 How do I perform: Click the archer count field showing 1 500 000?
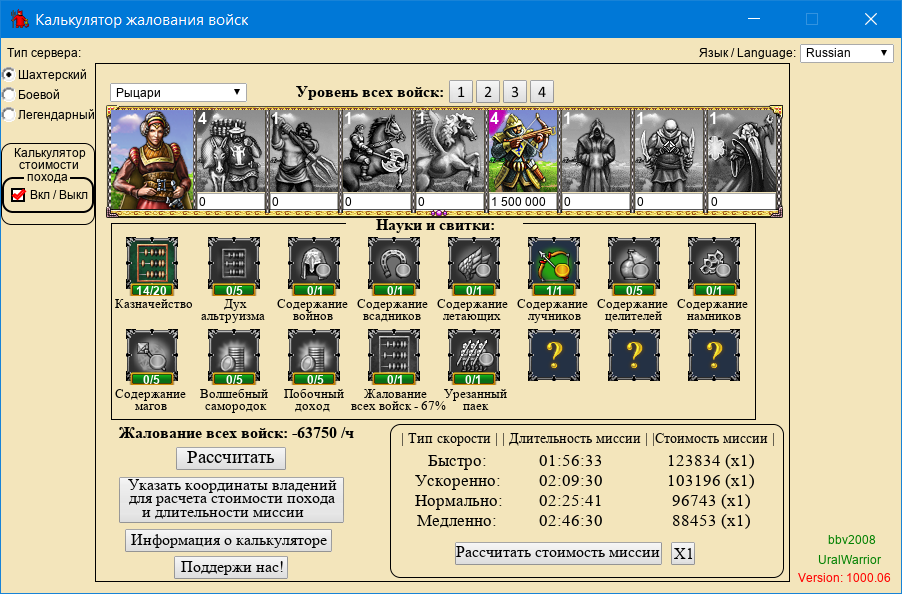[521, 201]
